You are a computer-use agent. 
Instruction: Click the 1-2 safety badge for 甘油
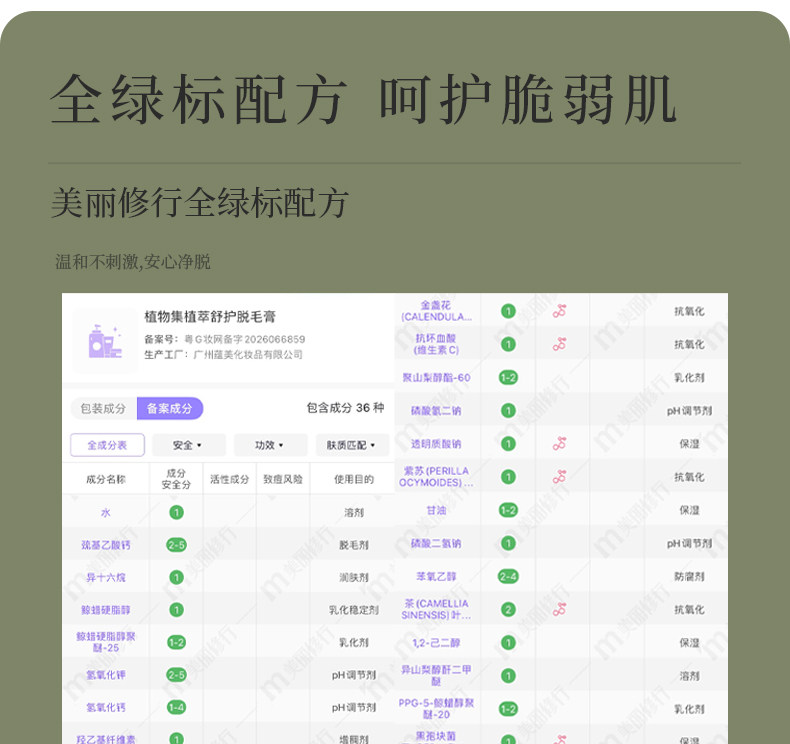pyautogui.click(x=508, y=510)
